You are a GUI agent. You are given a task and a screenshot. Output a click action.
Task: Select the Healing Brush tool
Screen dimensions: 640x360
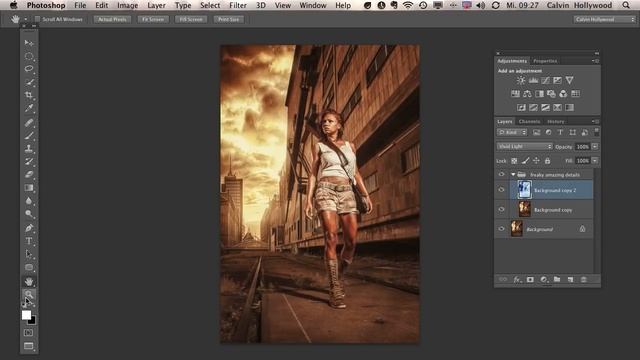pyautogui.click(x=29, y=122)
